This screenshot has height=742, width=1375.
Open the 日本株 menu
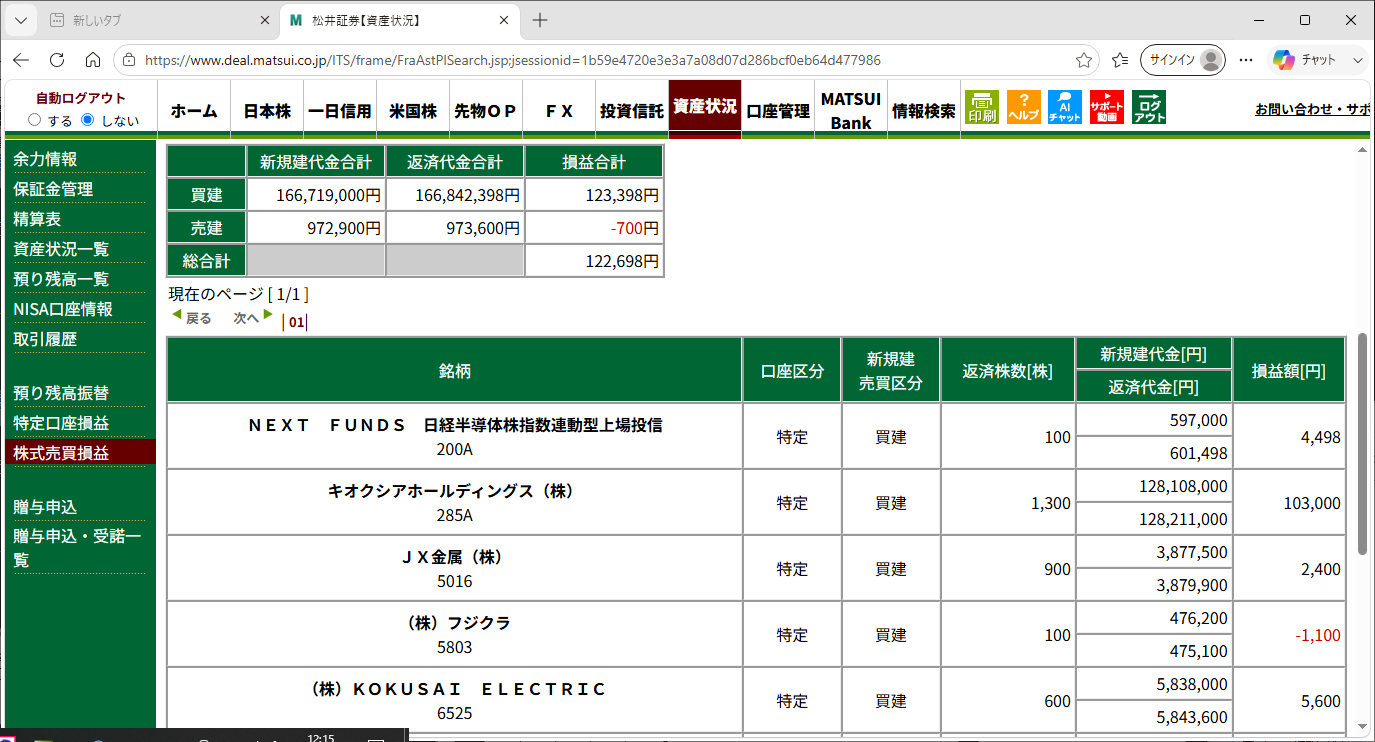point(267,111)
